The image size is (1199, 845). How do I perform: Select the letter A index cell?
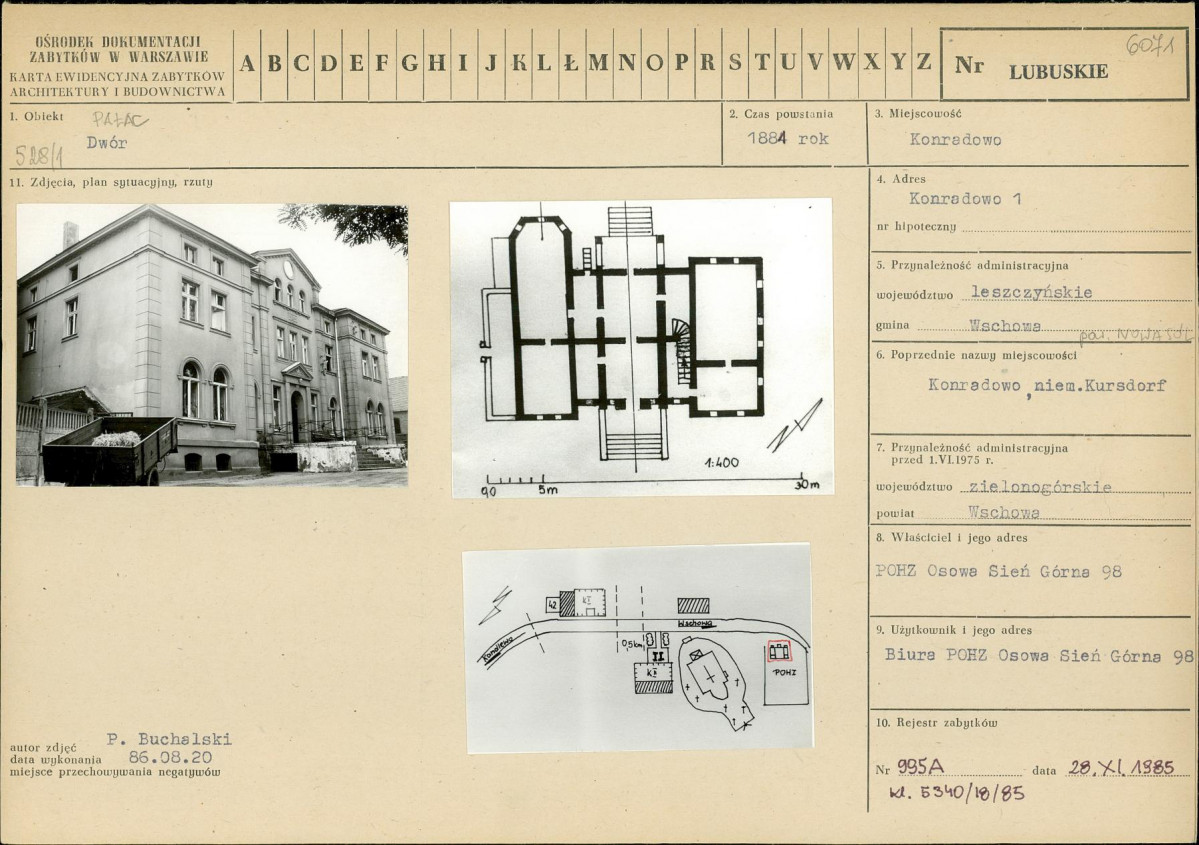(x=247, y=64)
